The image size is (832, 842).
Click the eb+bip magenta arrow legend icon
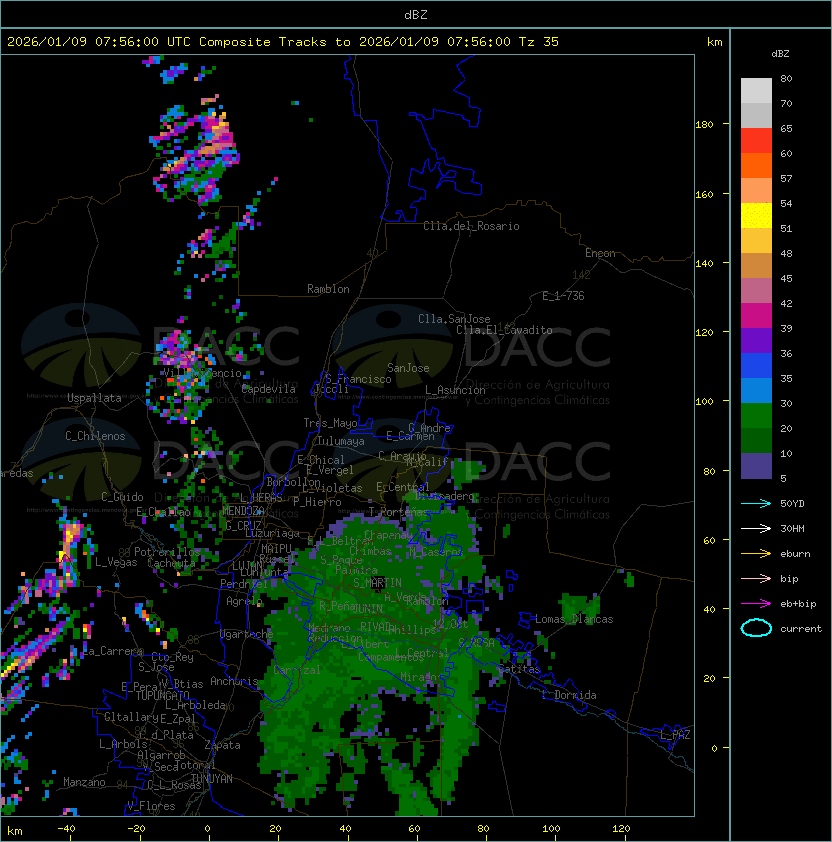(756, 604)
